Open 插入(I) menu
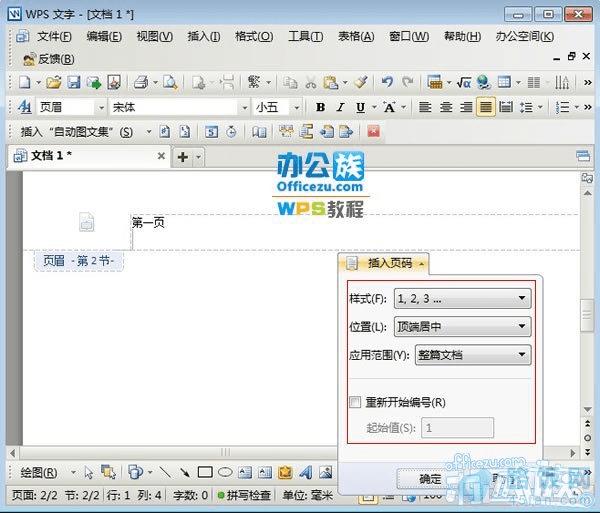 pos(204,36)
